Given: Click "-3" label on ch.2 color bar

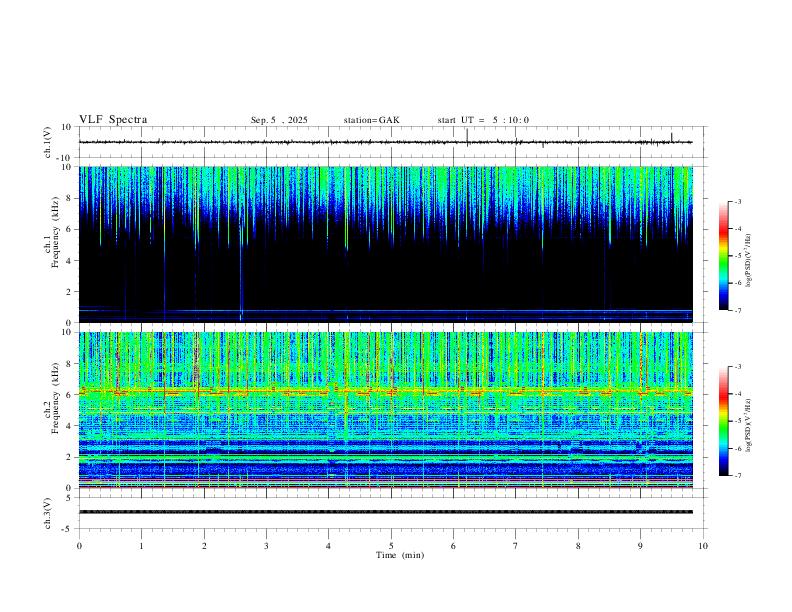Looking at the screenshot, I should [738, 367].
